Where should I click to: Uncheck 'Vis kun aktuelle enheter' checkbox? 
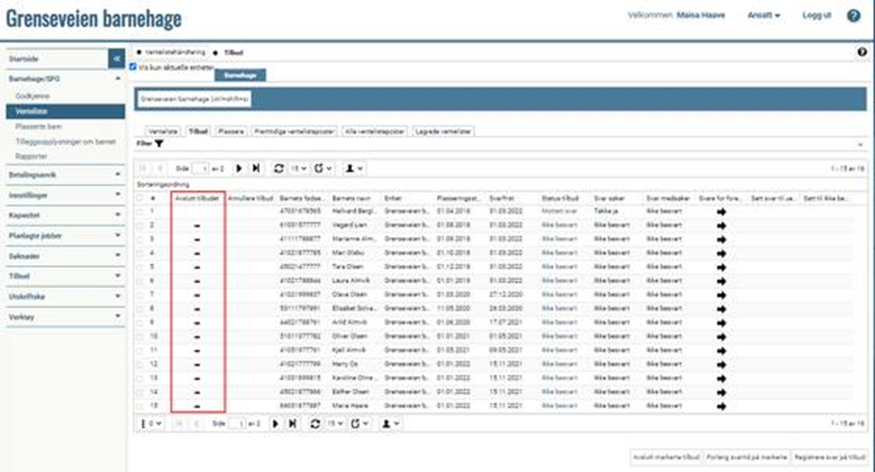tap(134, 66)
